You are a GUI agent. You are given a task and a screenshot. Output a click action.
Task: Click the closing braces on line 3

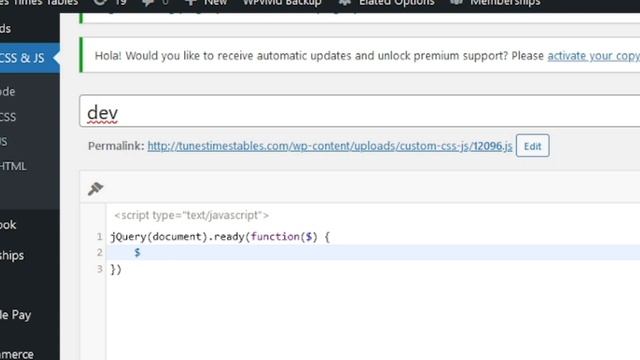(116, 269)
